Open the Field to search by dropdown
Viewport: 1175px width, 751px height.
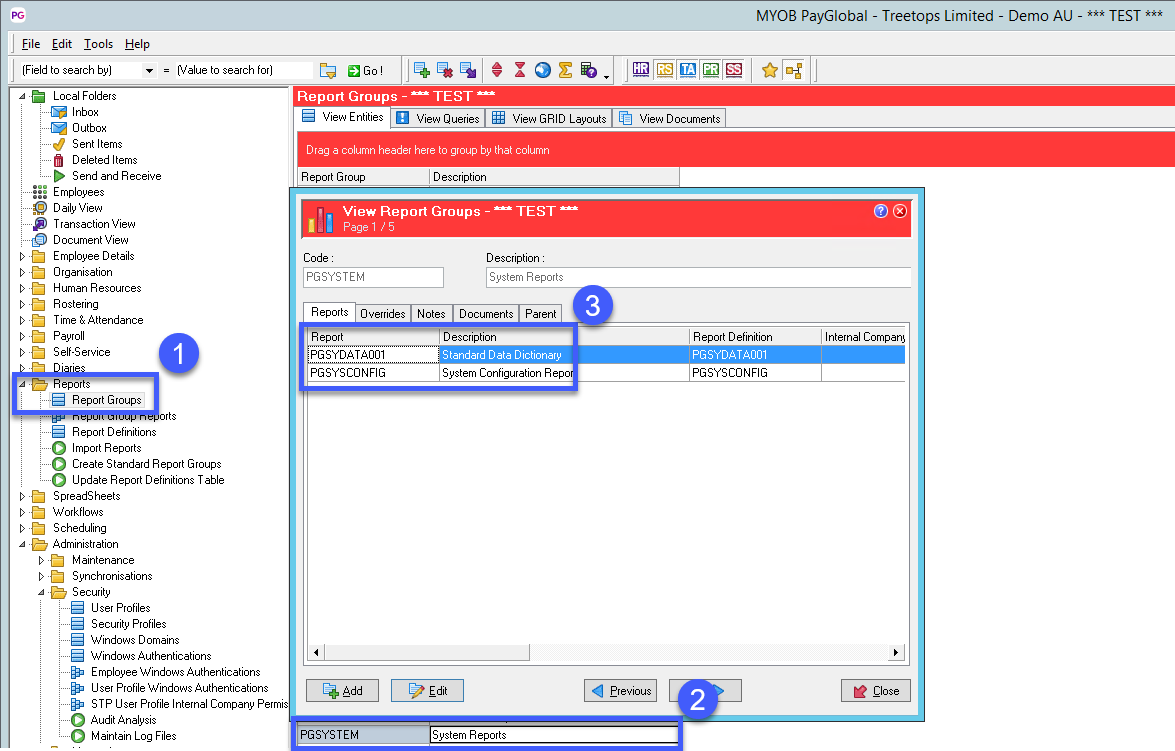click(x=150, y=71)
